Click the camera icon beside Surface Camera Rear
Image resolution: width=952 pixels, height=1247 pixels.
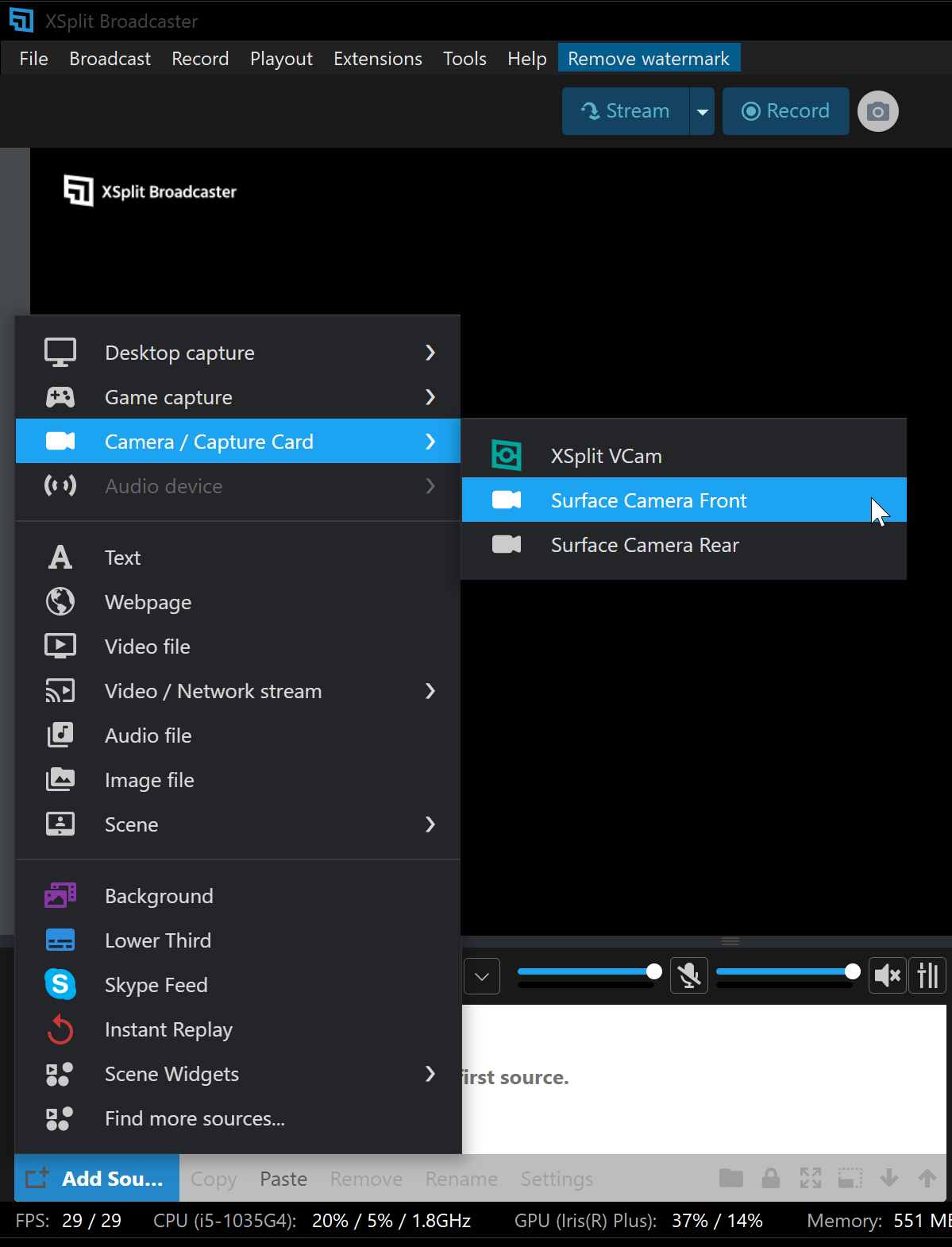coord(507,545)
